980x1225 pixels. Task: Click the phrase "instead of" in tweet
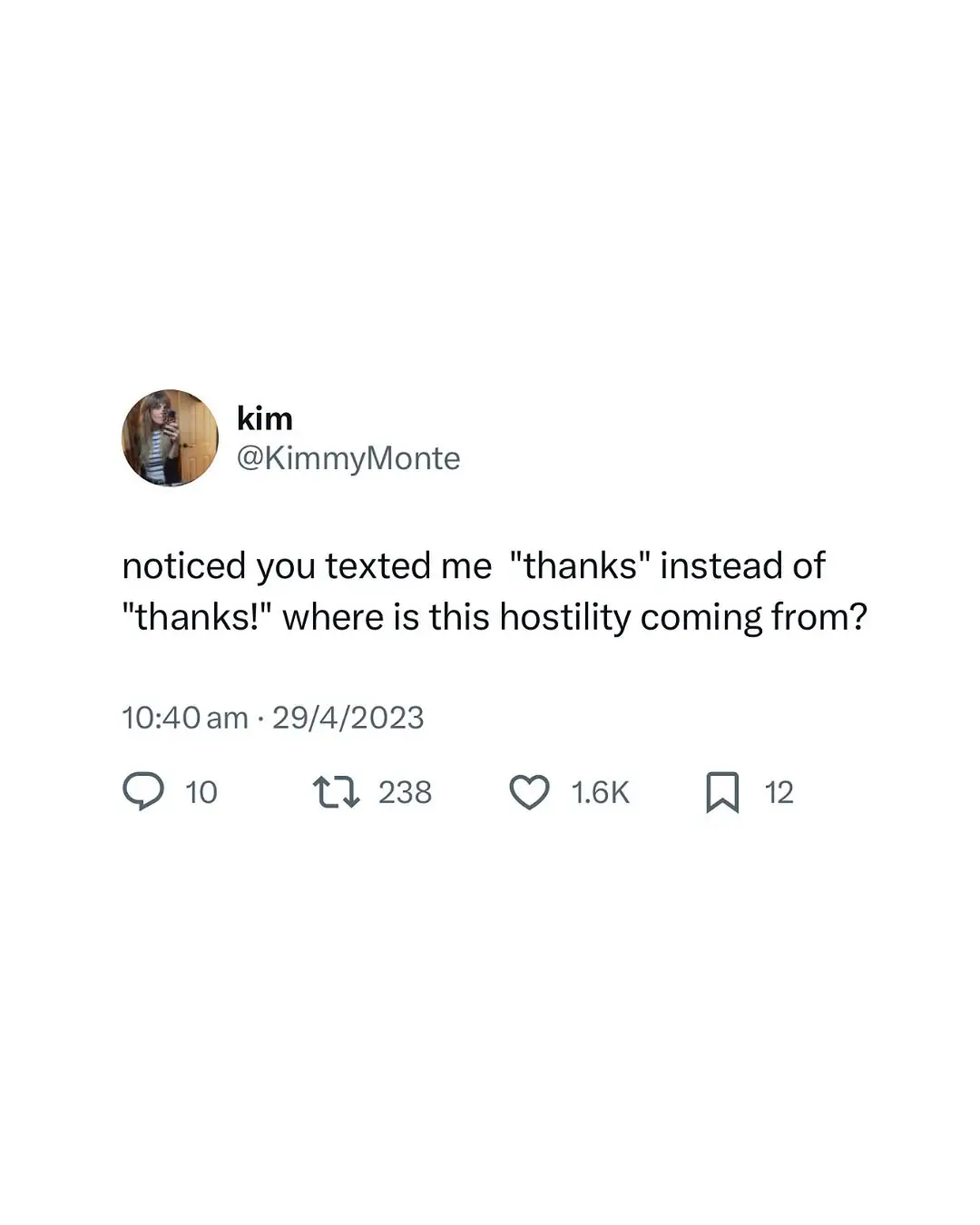coord(743,565)
